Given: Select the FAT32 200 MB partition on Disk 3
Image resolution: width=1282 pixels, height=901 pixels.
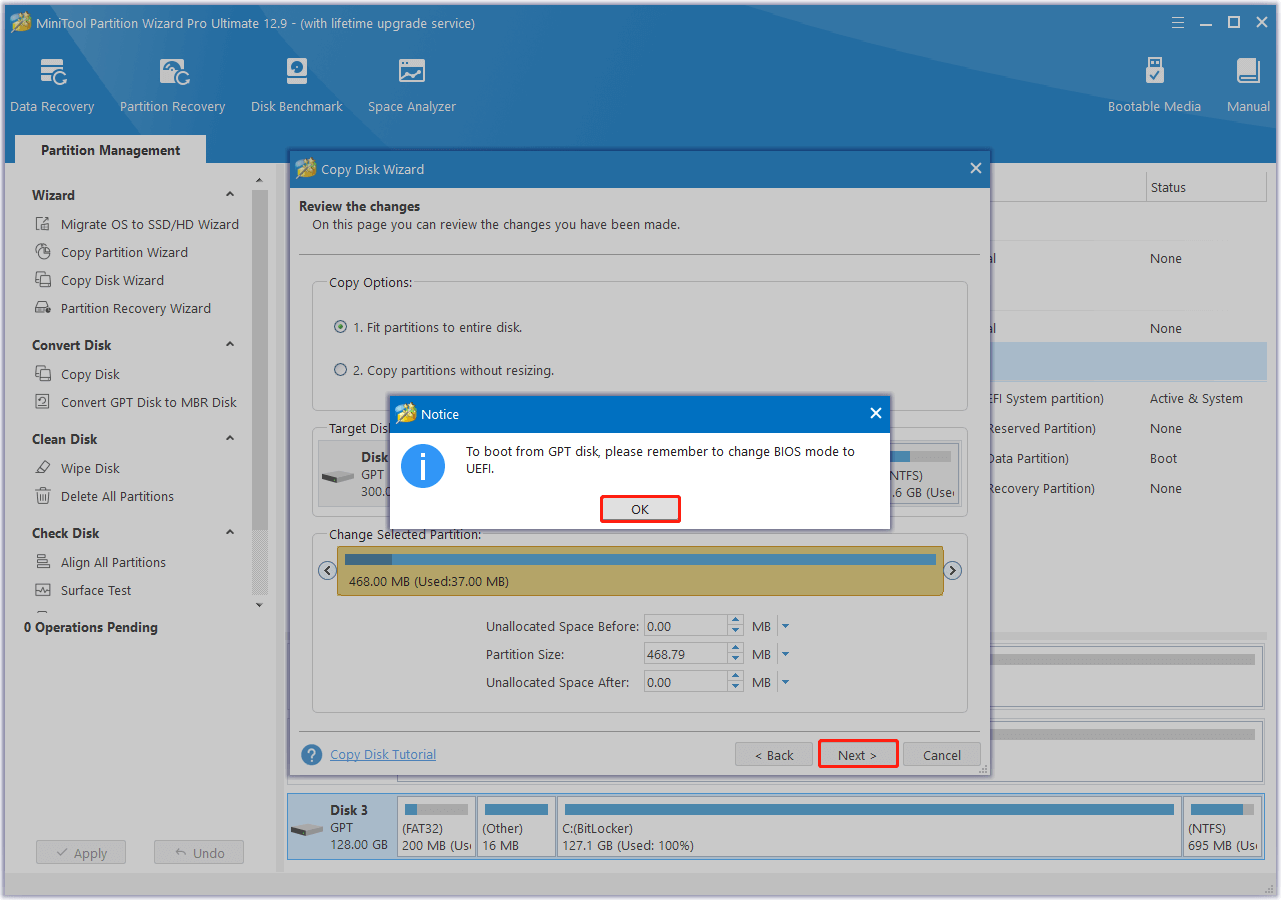Looking at the screenshot, I should tap(435, 826).
